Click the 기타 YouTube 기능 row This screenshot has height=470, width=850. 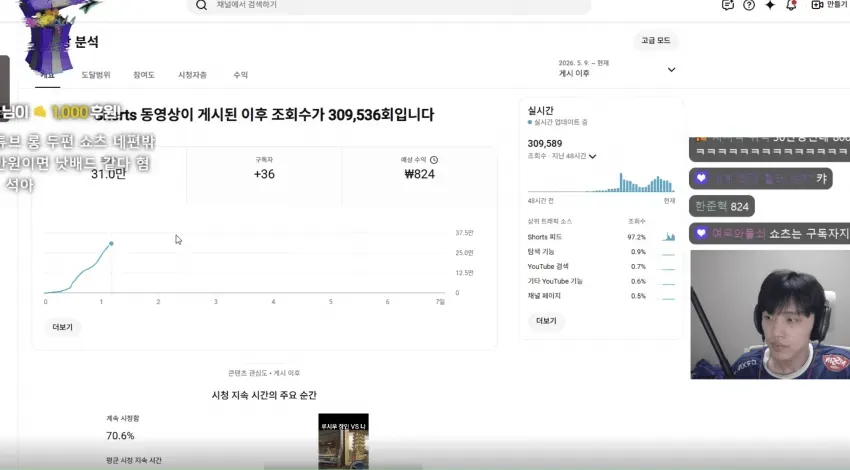(x=601, y=281)
